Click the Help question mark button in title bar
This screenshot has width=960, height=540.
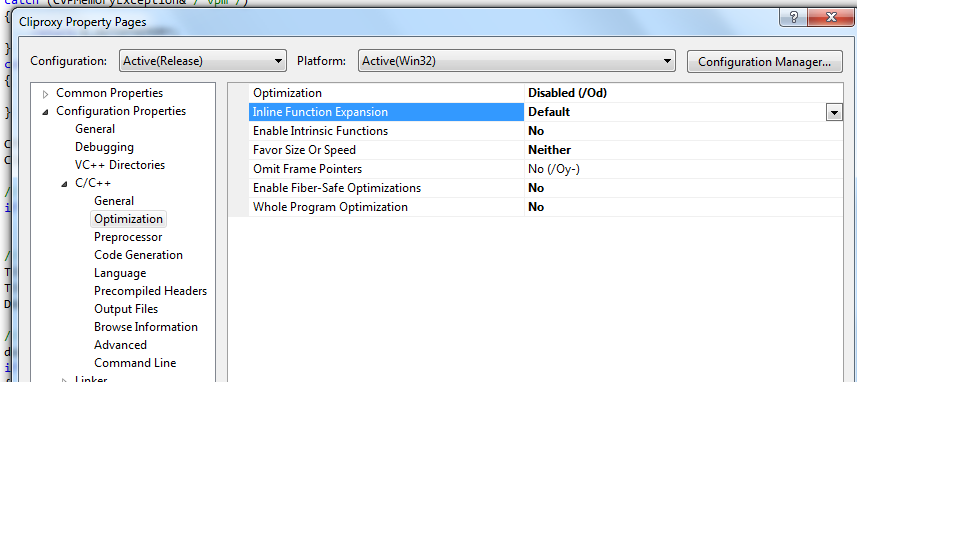coord(793,17)
